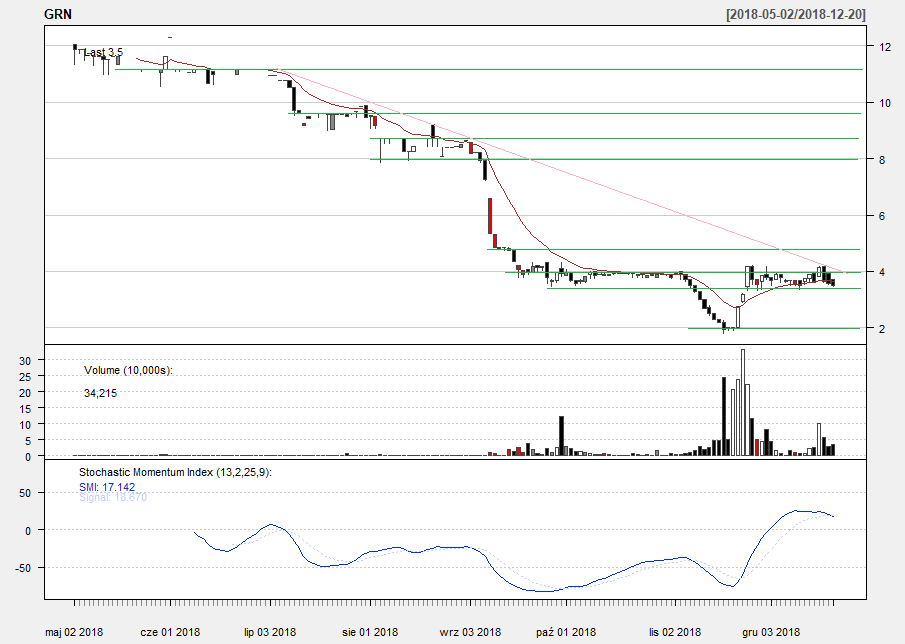Click the price axis label 8
Screen dimensions: 905x644
(x=882, y=160)
